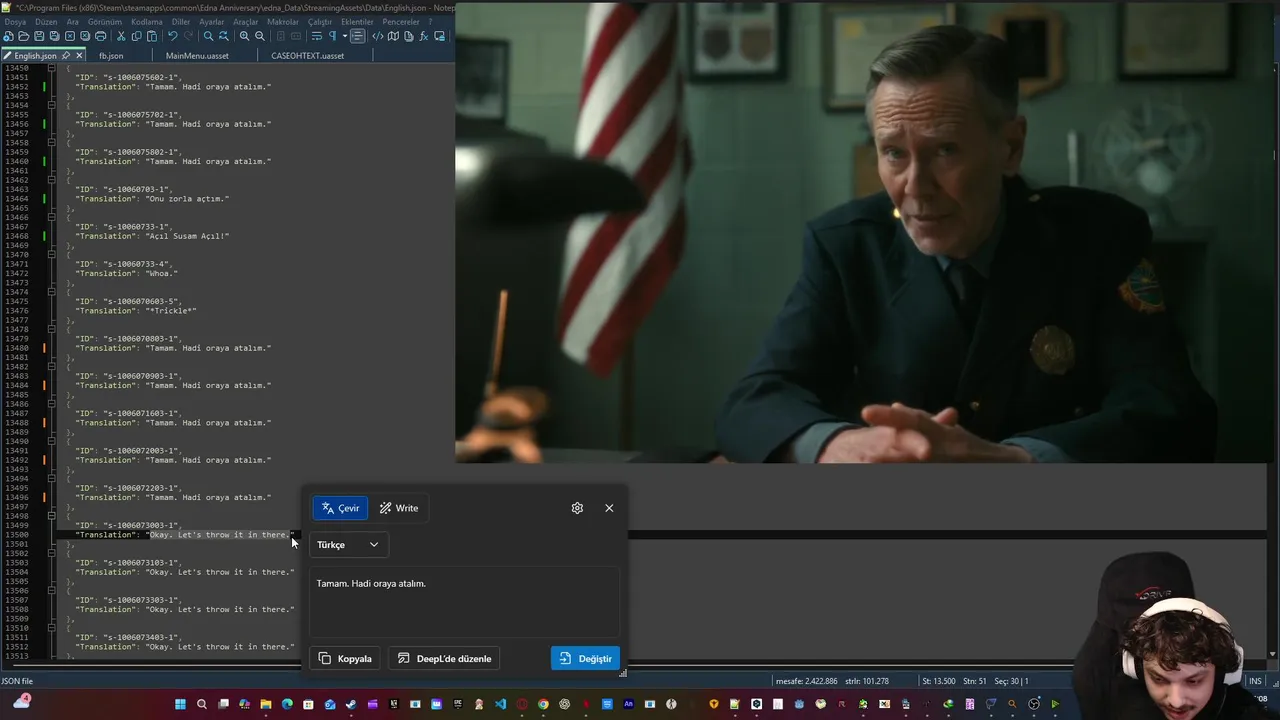
Task: Open the Görünüm menu
Action: click(x=105, y=22)
